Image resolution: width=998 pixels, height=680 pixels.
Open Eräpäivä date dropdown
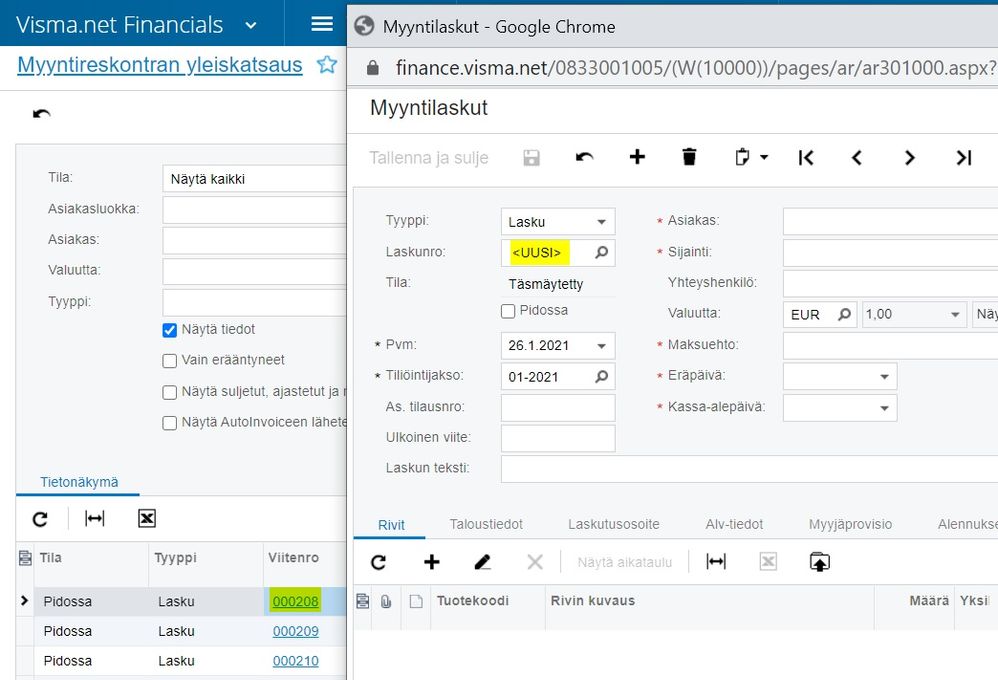coord(884,377)
